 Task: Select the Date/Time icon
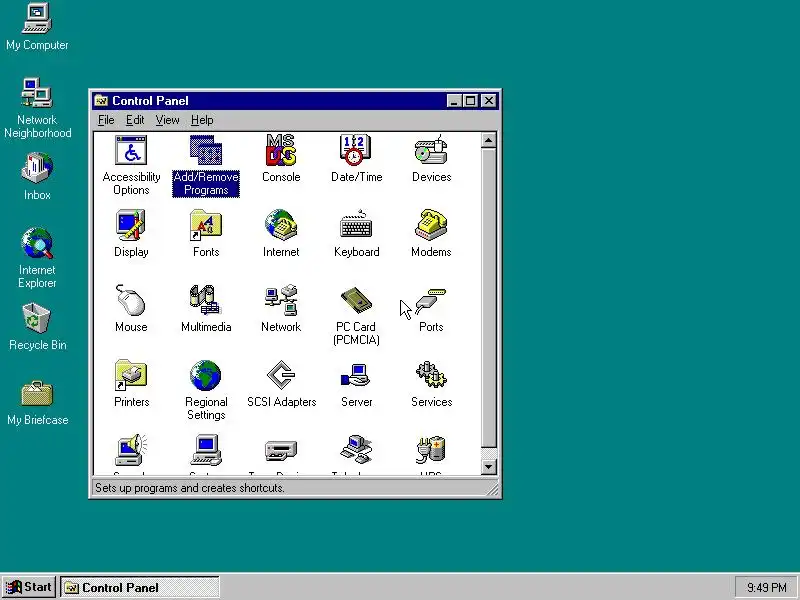coord(356,150)
